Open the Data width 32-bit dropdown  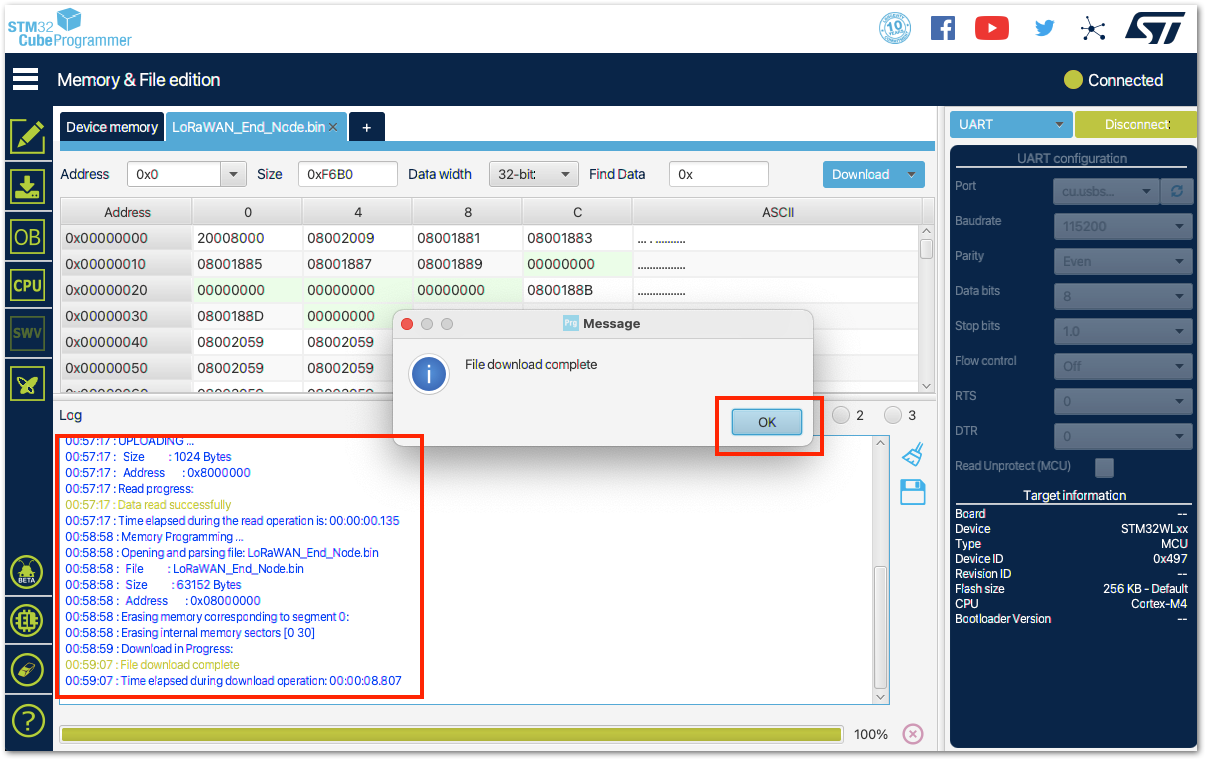pos(533,174)
